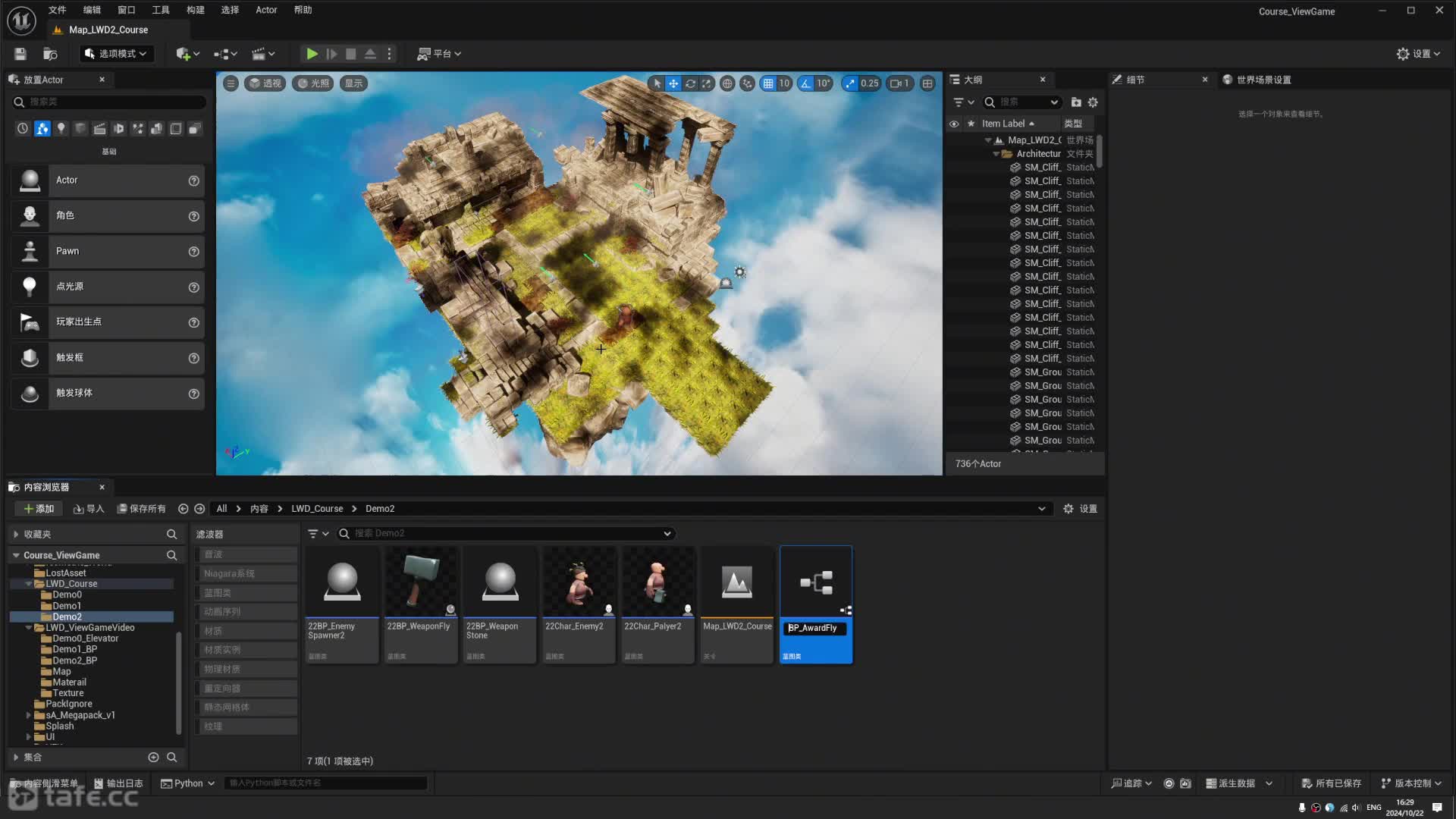Select the Map_LWD2_Course level asset
Image resolution: width=1456 pixels, height=819 pixels.
click(x=737, y=604)
